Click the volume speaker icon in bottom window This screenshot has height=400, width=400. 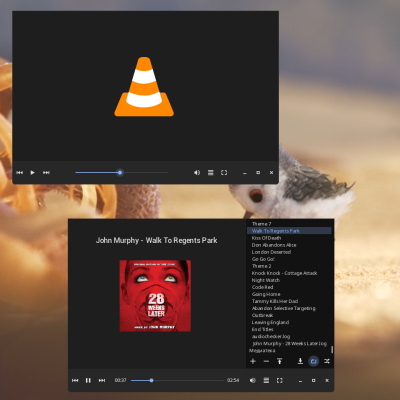click(x=253, y=380)
